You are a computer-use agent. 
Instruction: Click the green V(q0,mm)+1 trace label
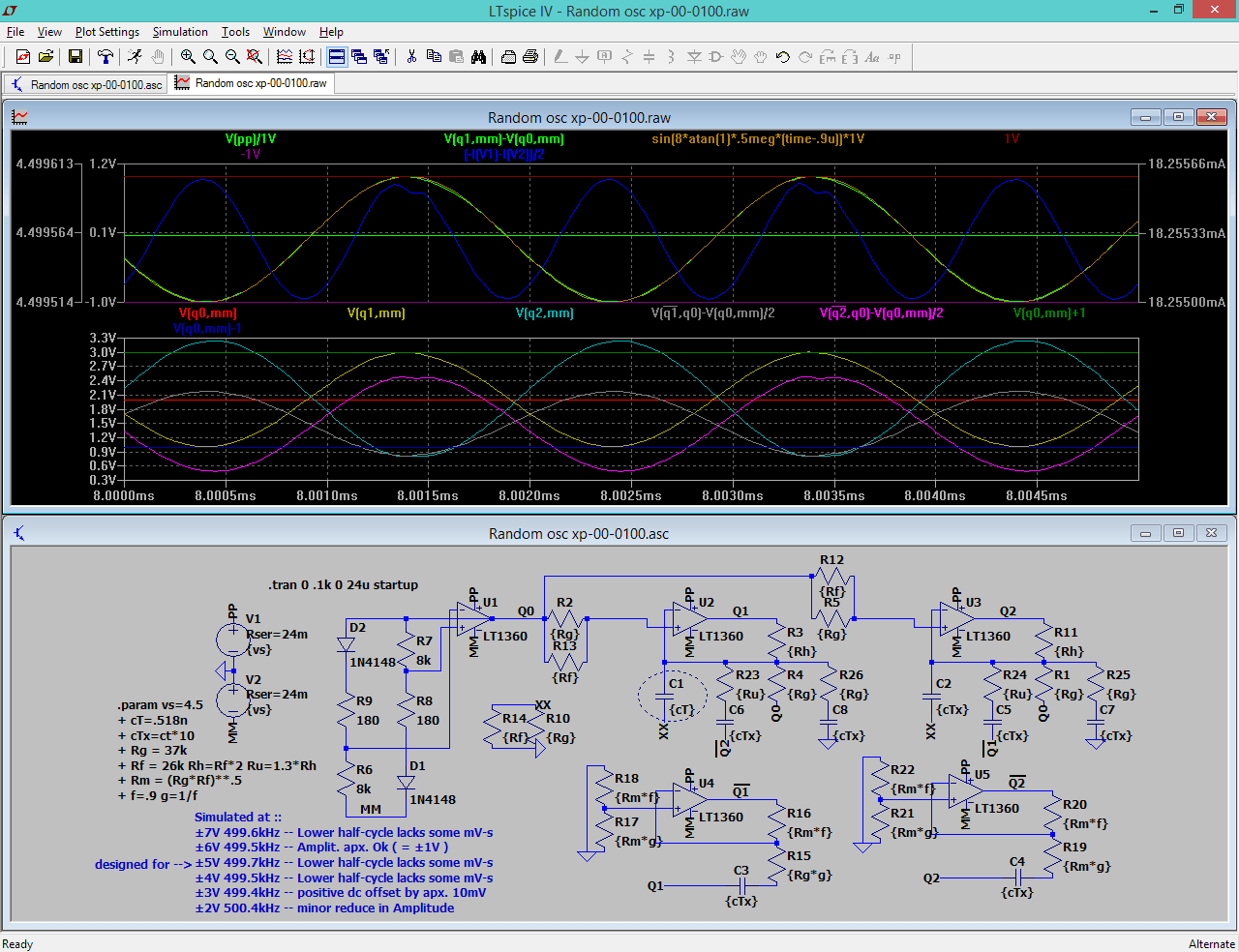click(x=1049, y=313)
